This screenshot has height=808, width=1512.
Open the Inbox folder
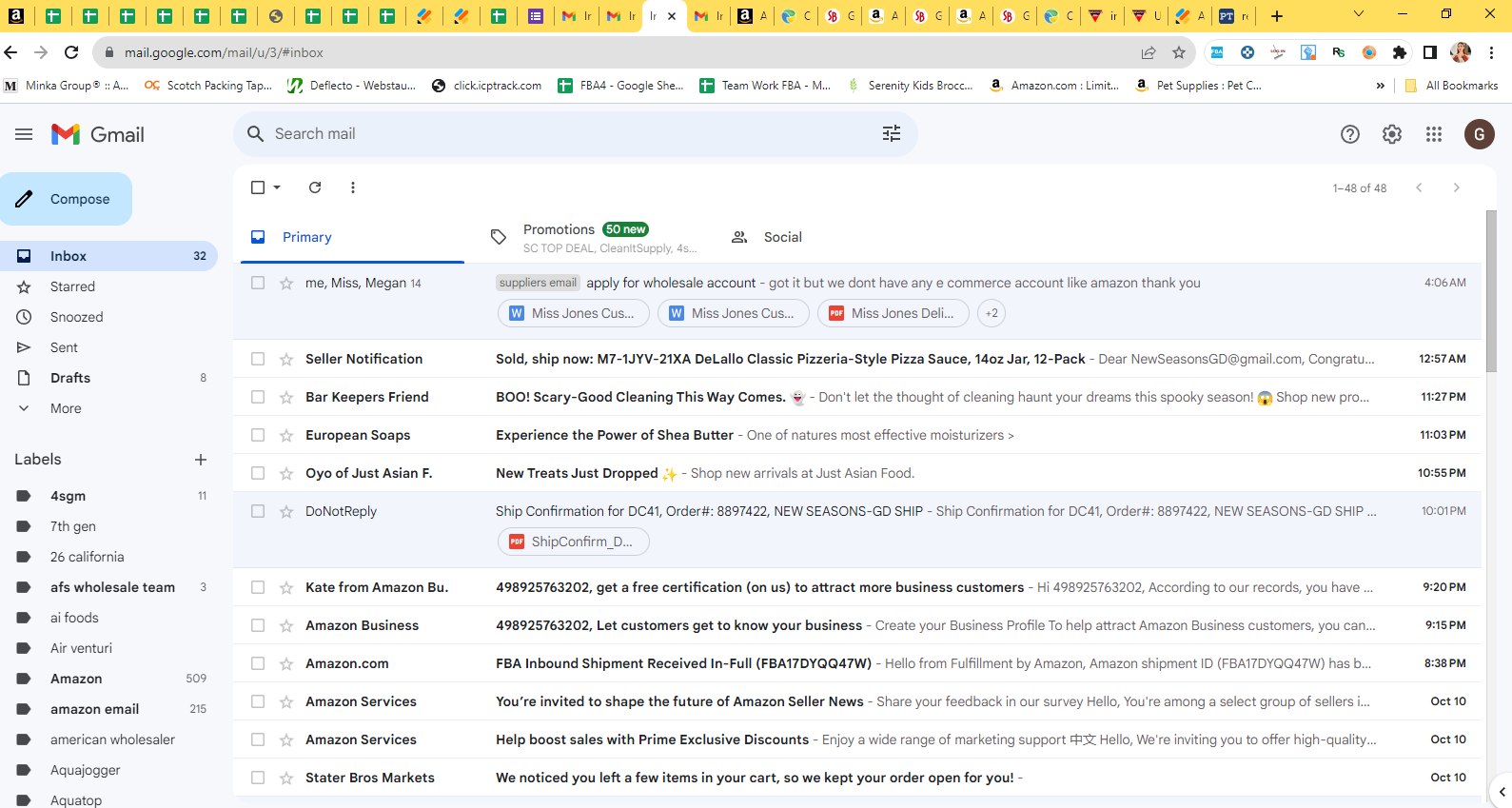(108, 256)
